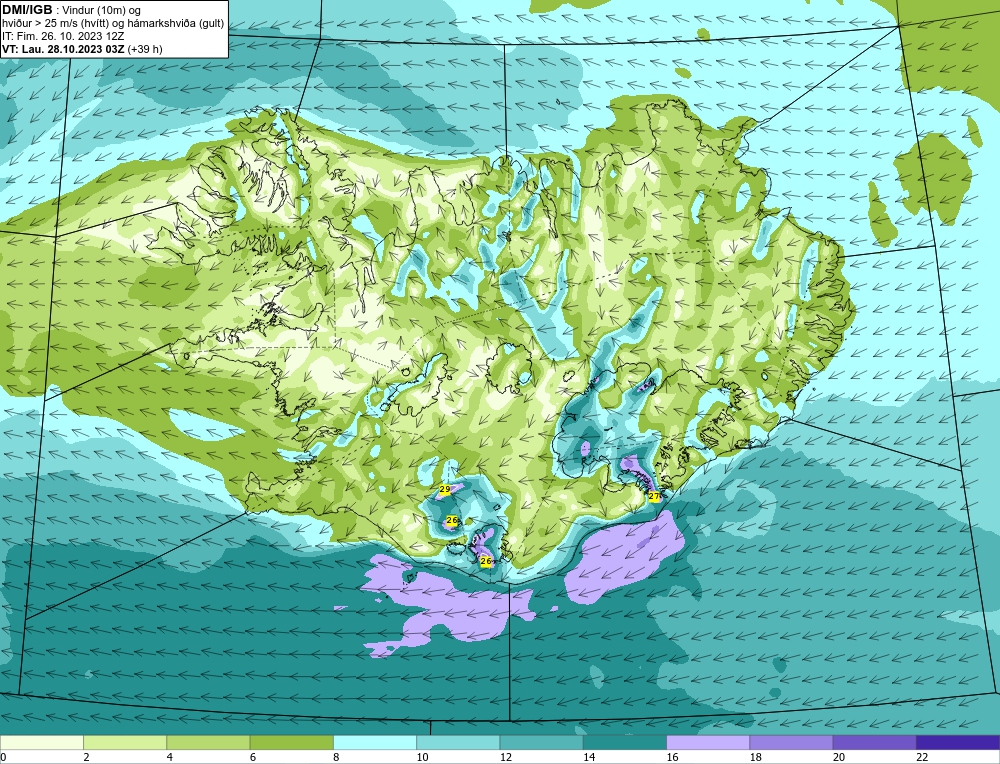Image resolution: width=1000 pixels, height=764 pixels.
Task: Click the 26 gust marker on the south coast
Action: 486,561
